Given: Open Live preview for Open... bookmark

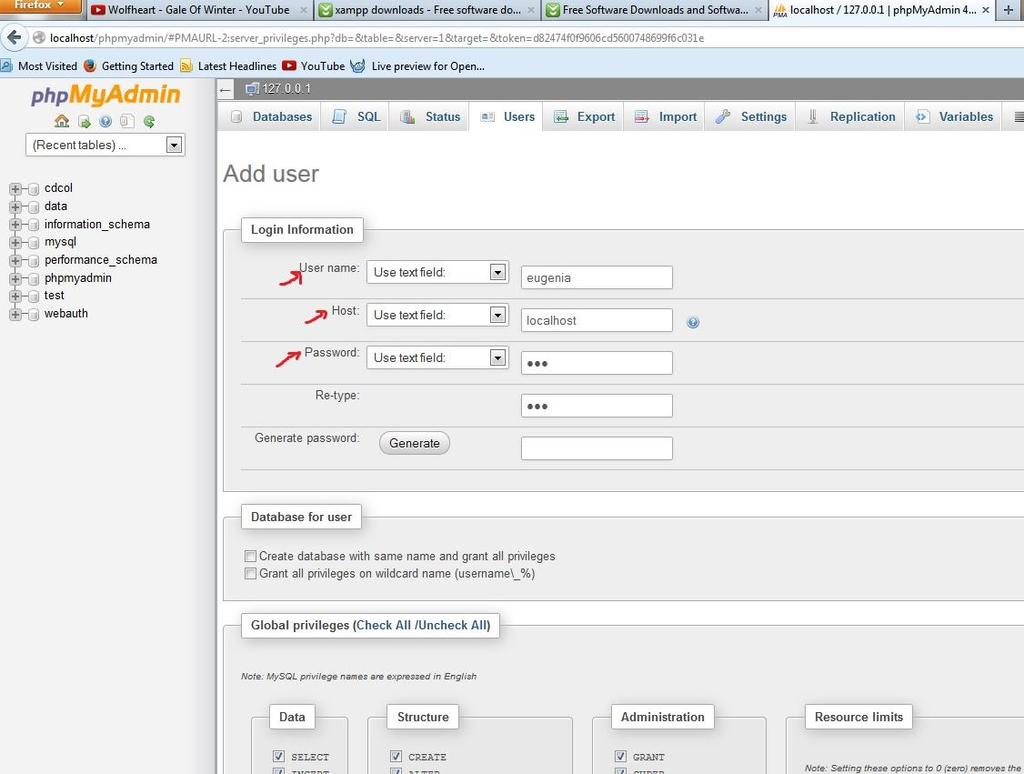Looking at the screenshot, I should point(418,66).
